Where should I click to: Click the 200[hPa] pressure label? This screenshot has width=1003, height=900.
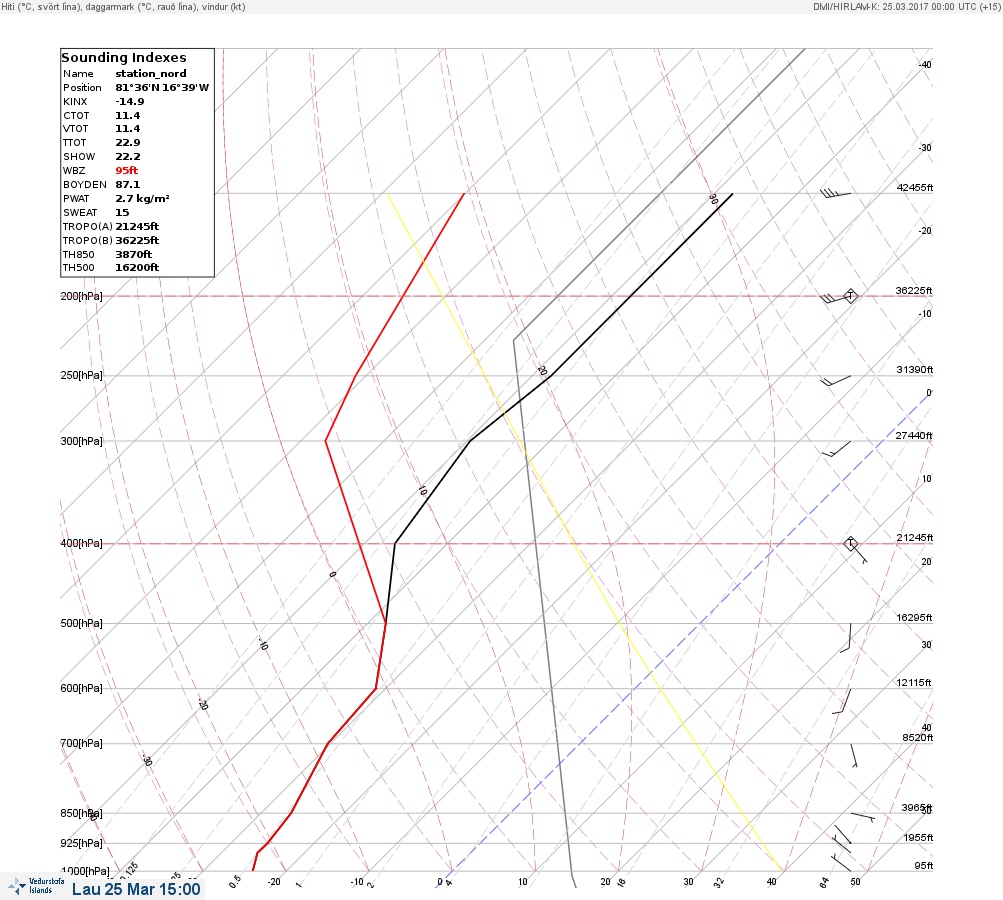tap(81, 296)
